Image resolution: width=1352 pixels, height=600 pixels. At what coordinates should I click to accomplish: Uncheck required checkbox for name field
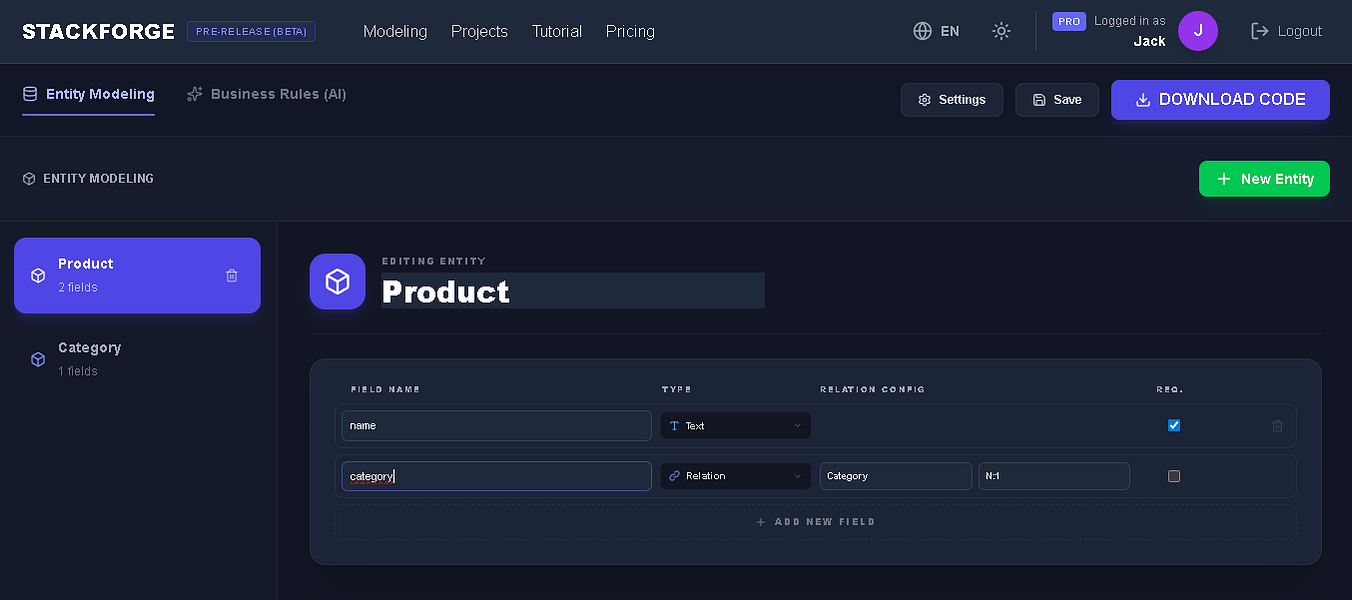point(1174,425)
